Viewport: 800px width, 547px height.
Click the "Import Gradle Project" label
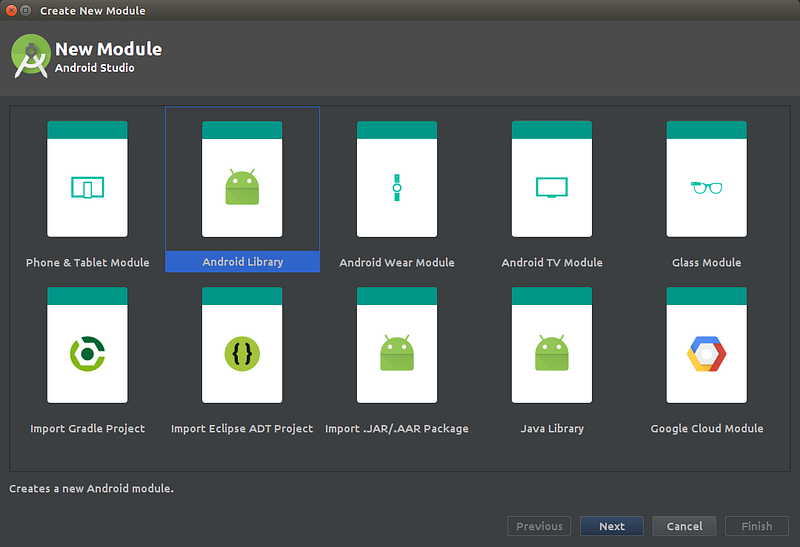point(87,429)
